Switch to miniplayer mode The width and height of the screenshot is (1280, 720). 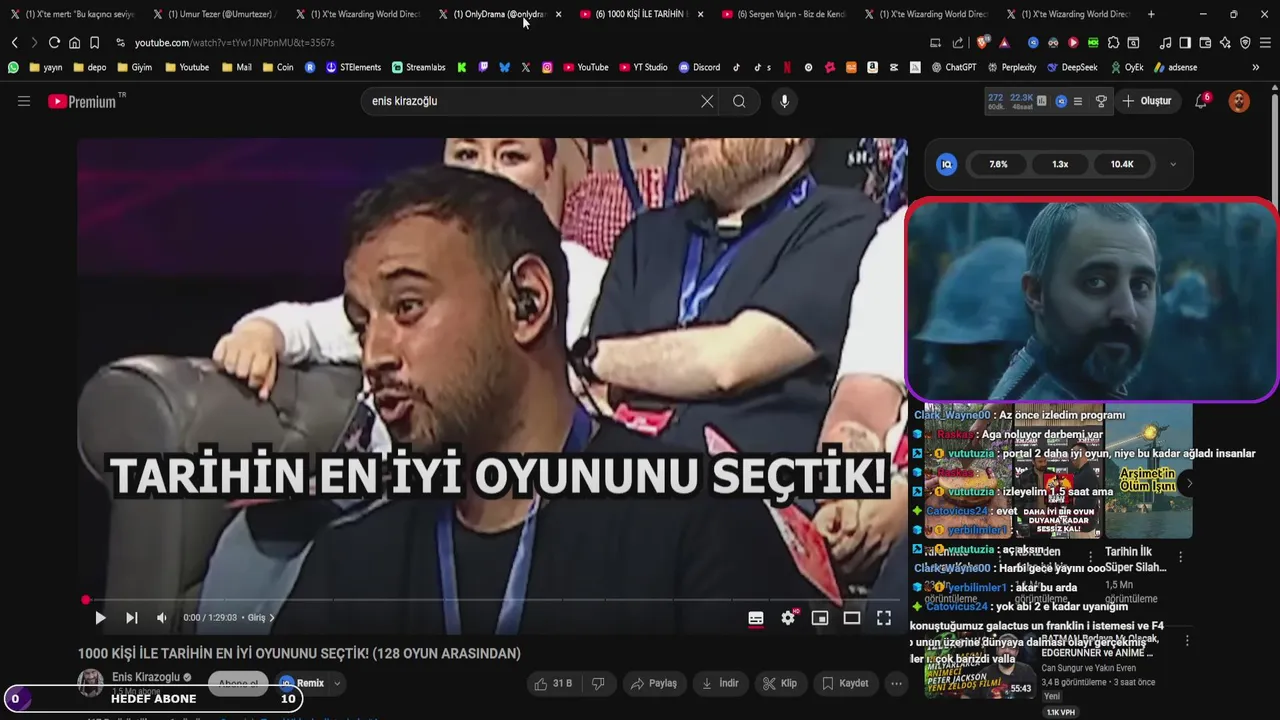(820, 618)
